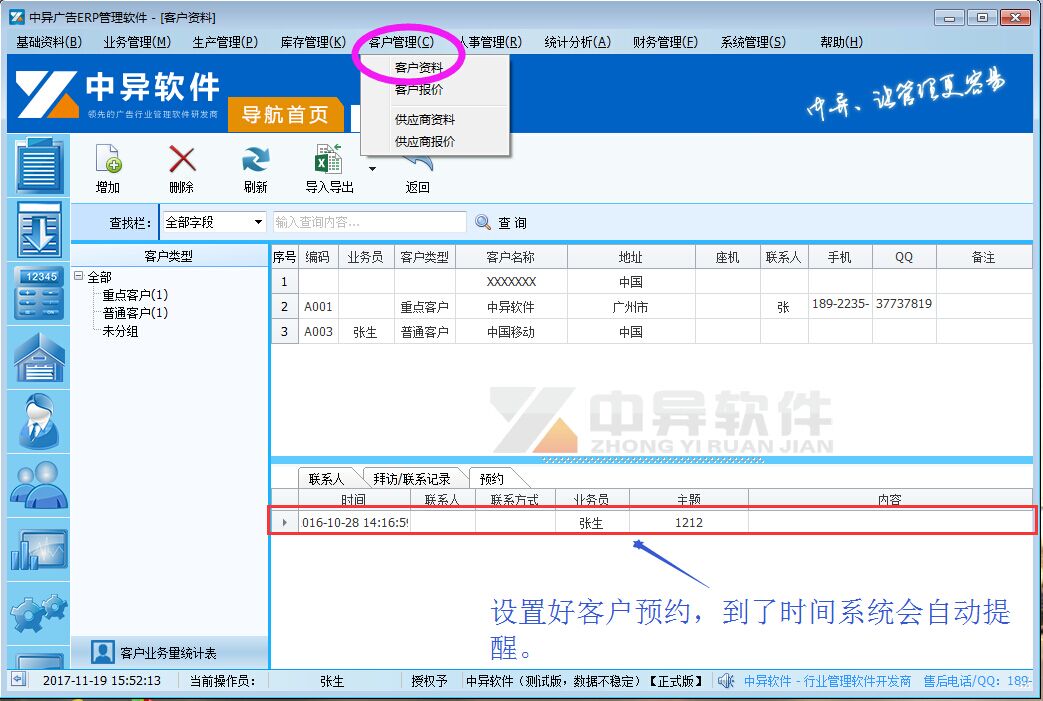Viewport: 1043px width, 701px height.
Task: Open the two-people group sidebar icon
Action: click(39, 485)
